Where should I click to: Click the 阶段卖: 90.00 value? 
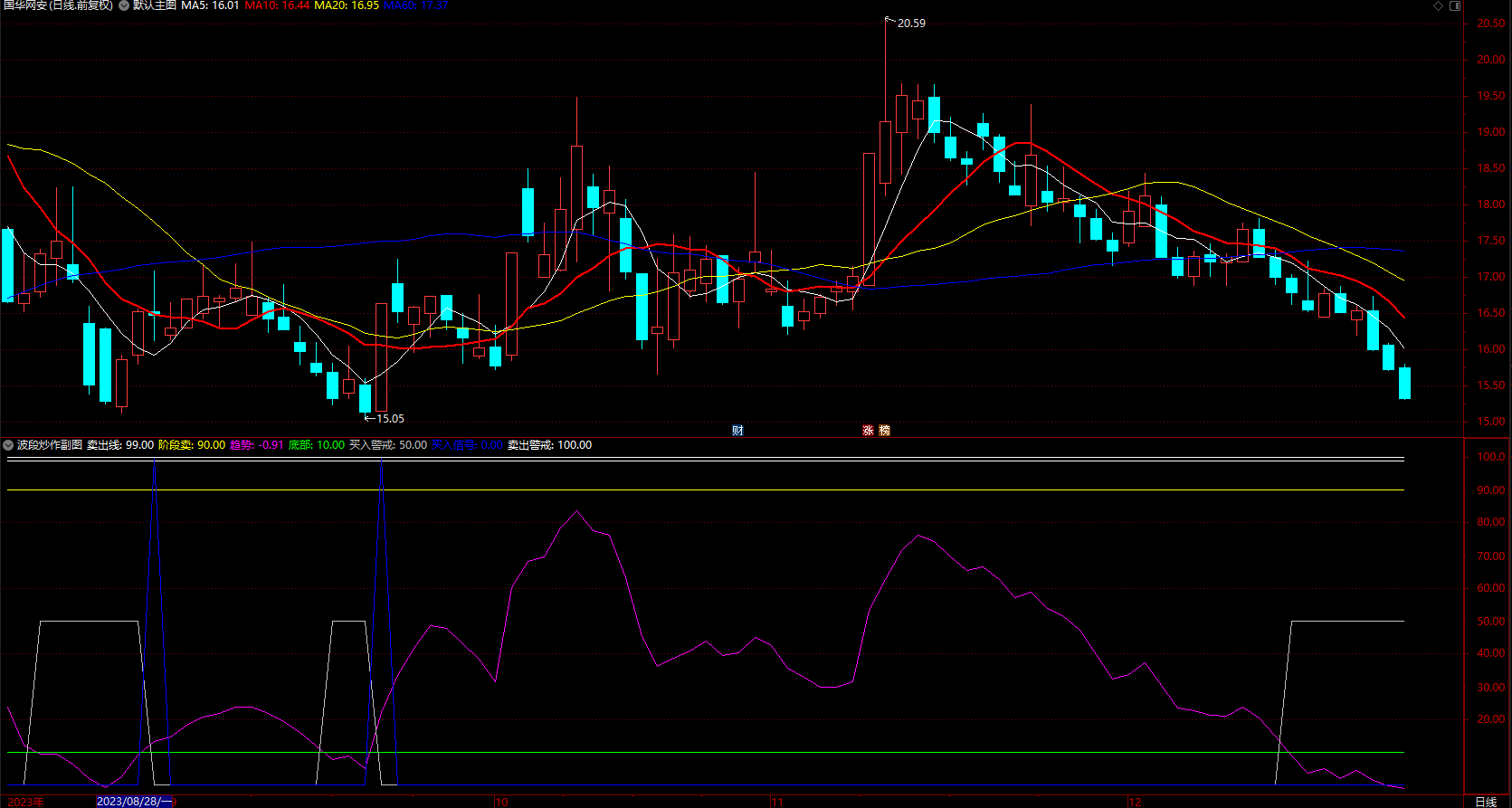[x=192, y=445]
